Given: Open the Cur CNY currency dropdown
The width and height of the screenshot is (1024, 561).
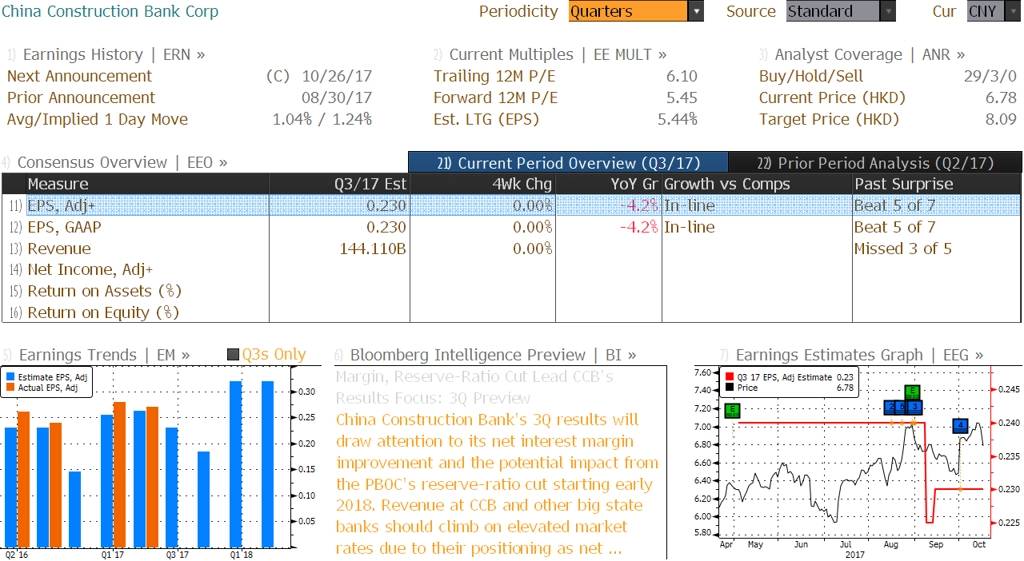Looking at the screenshot, I should click(x=993, y=11).
